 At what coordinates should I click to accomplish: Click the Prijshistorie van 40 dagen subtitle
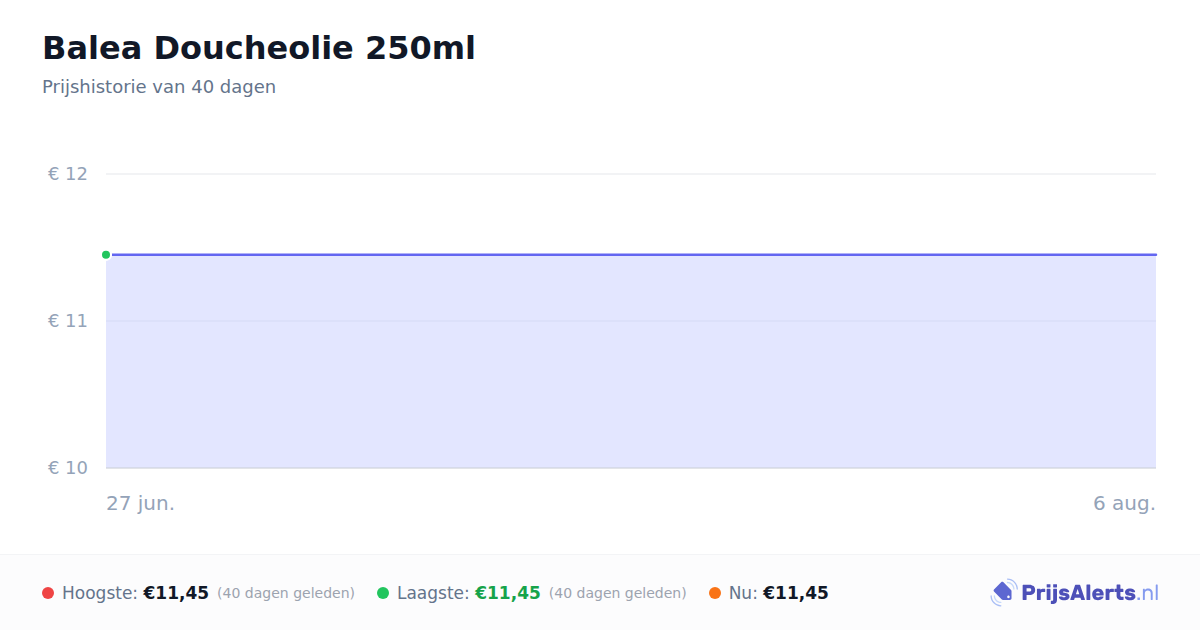point(159,87)
